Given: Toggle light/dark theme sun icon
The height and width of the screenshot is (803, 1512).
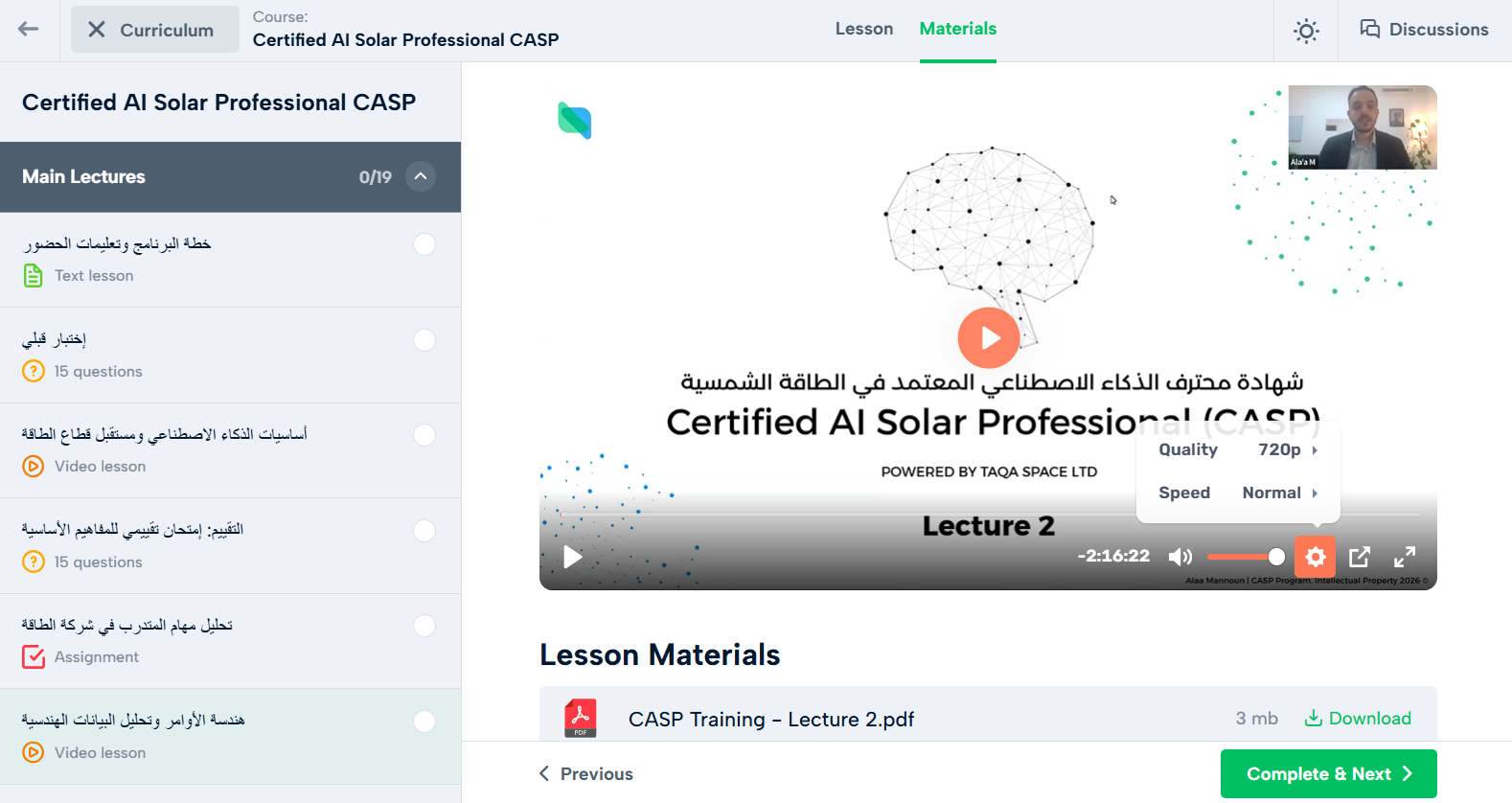Looking at the screenshot, I should pyautogui.click(x=1306, y=31).
